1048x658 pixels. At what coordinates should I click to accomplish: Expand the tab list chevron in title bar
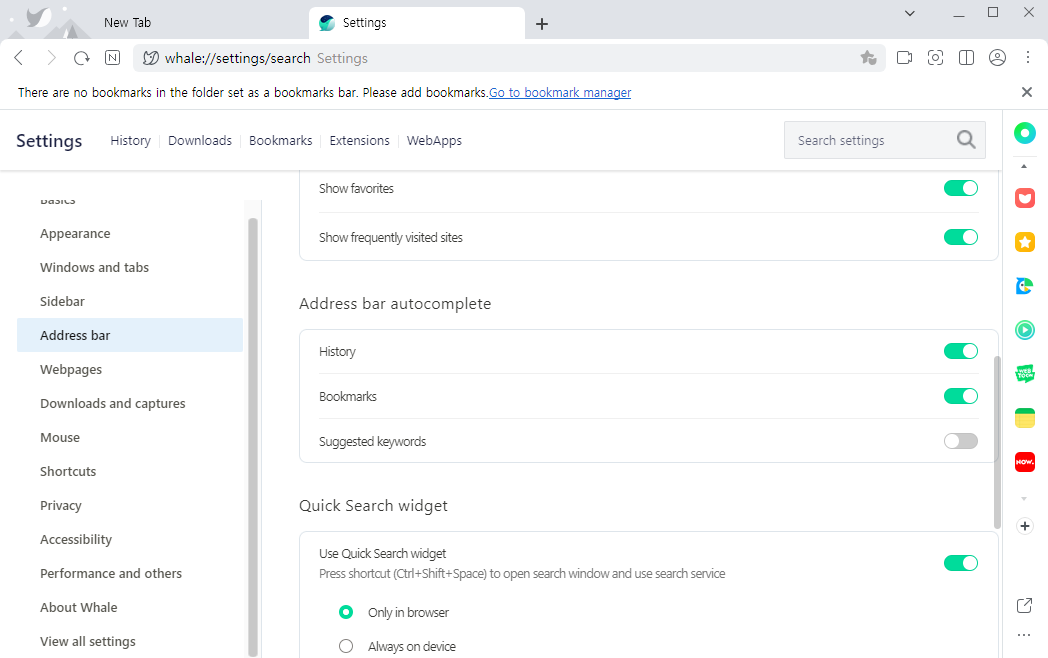click(x=909, y=13)
